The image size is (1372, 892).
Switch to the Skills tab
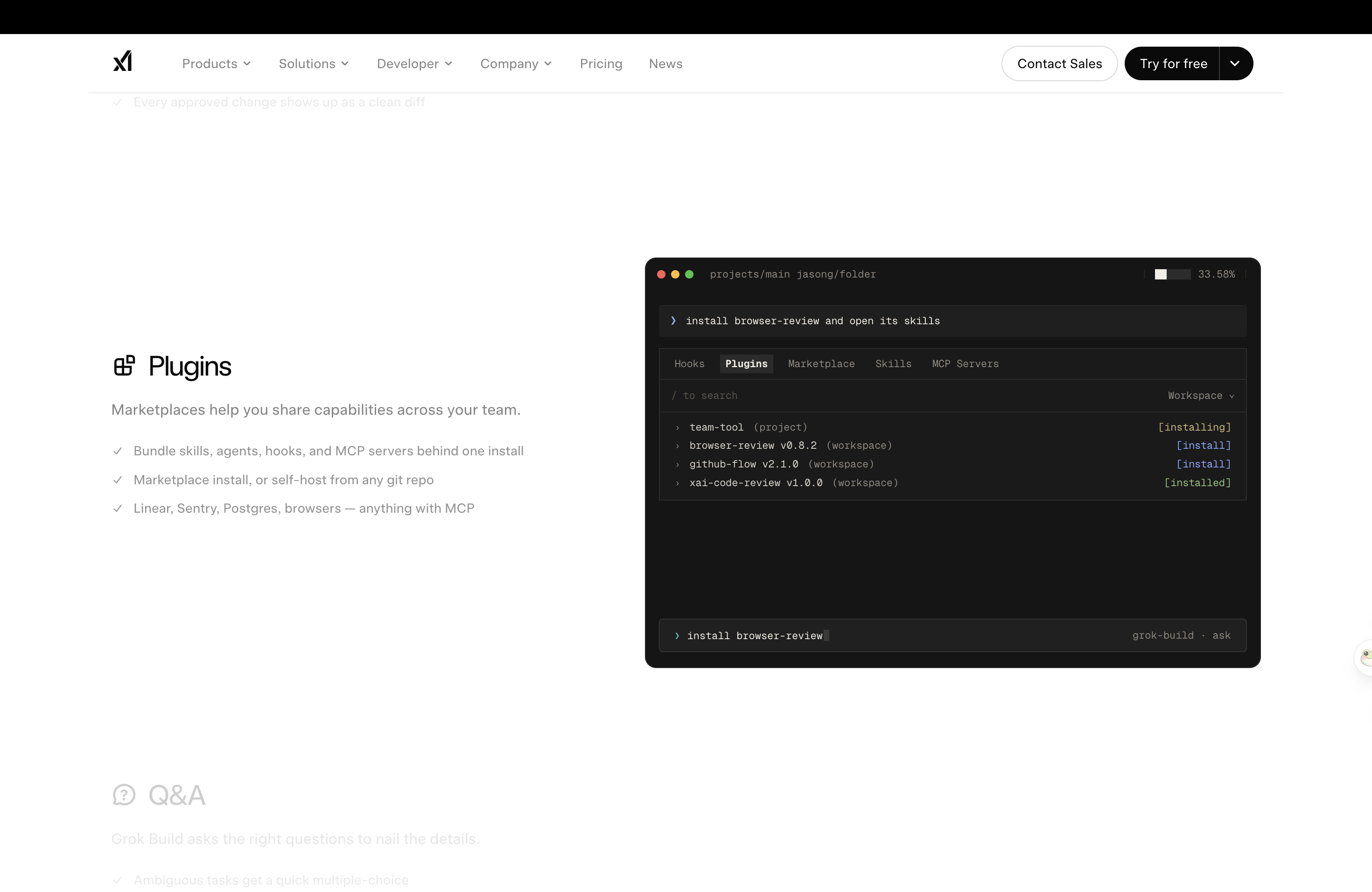(x=893, y=363)
